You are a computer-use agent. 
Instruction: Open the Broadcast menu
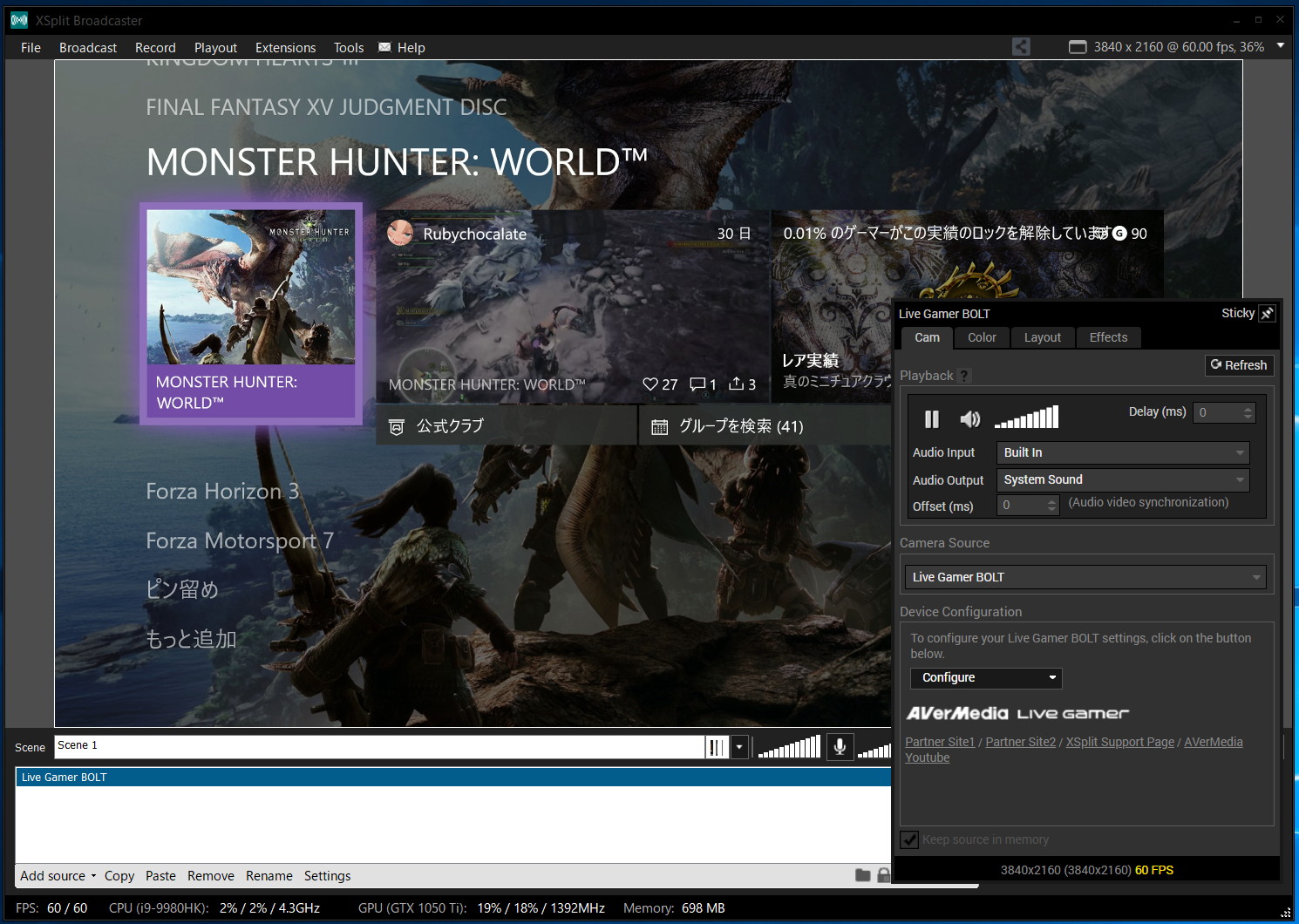pyautogui.click(x=88, y=48)
